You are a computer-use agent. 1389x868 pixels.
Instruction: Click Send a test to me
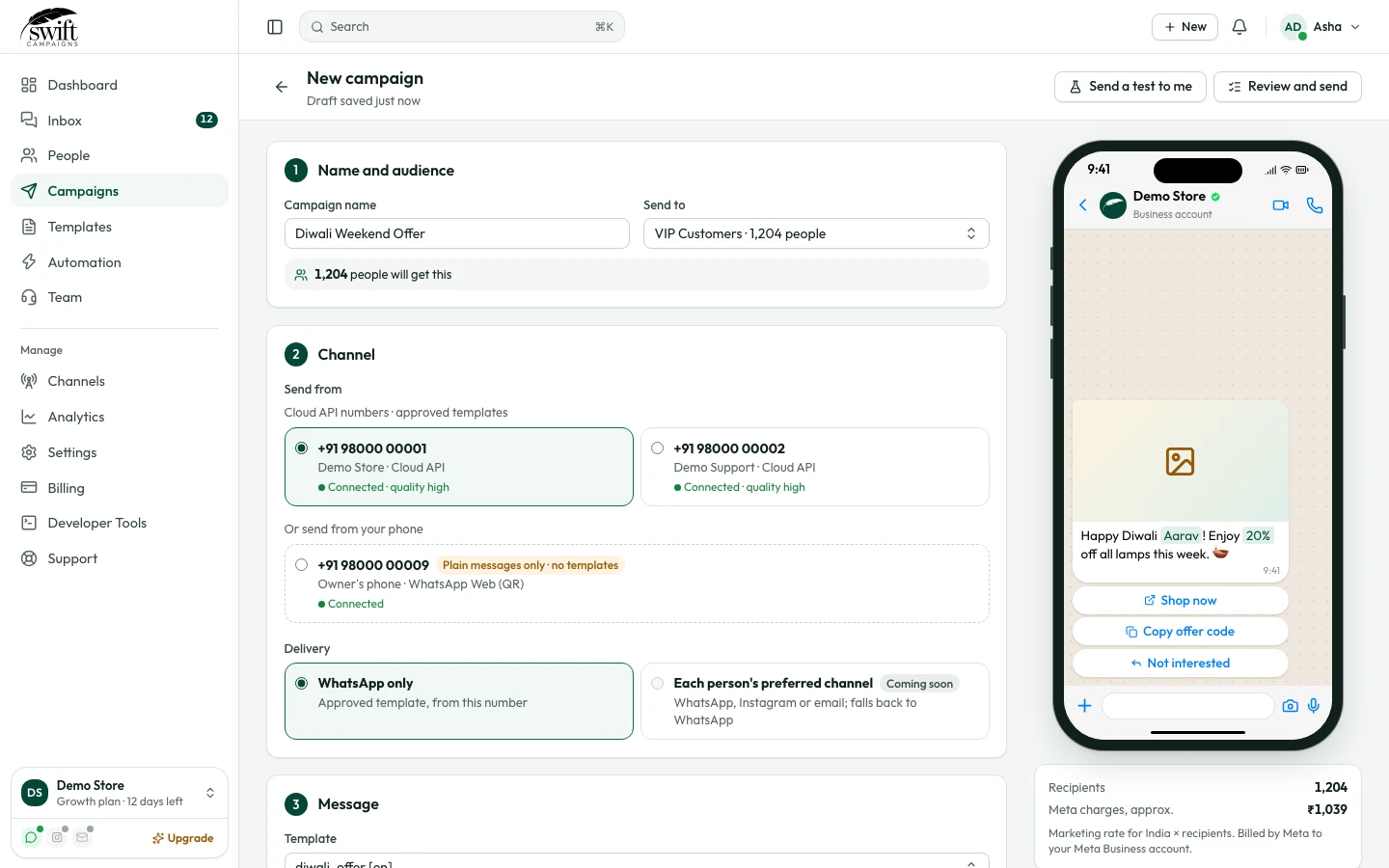tap(1130, 87)
